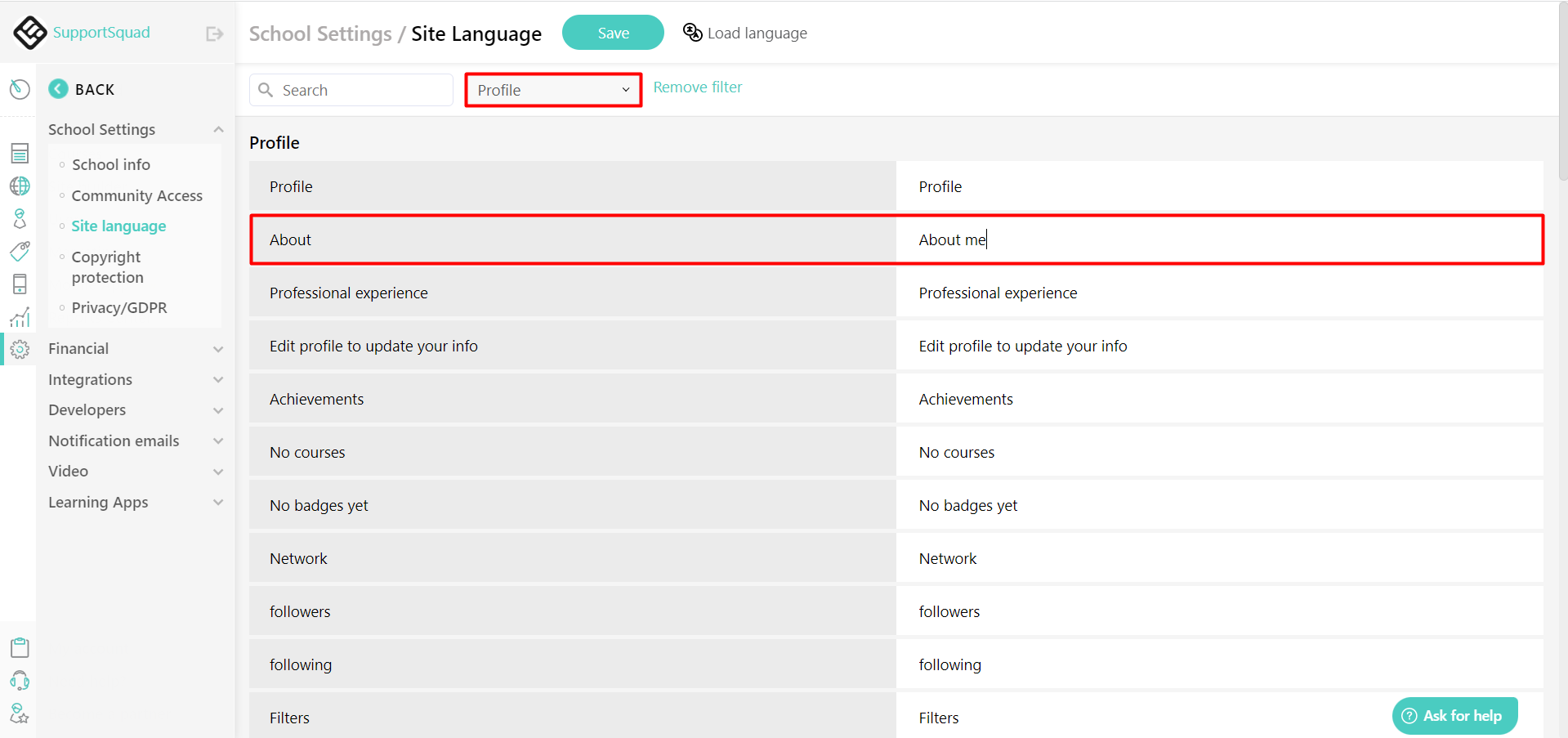
Task: Select Site language in the settings menu
Action: (118, 226)
